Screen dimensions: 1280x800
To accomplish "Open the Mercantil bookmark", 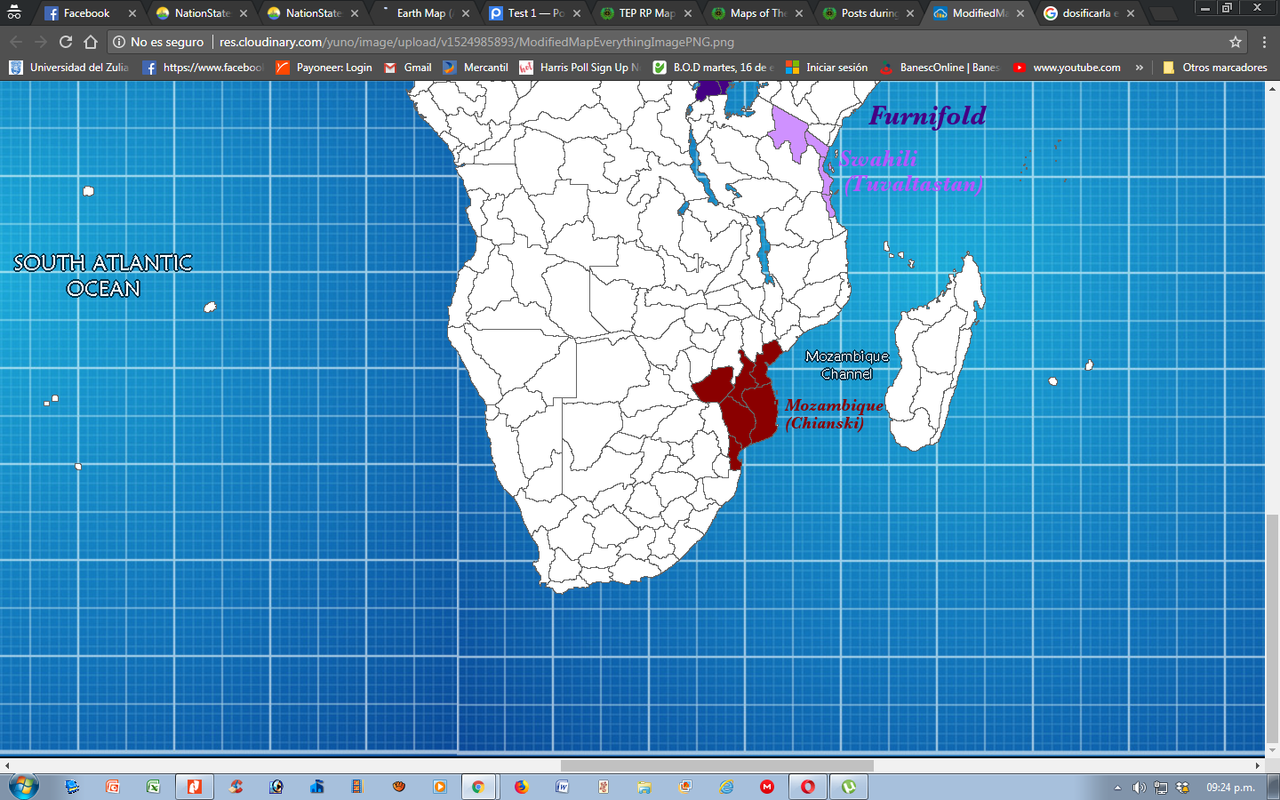I will (476, 68).
